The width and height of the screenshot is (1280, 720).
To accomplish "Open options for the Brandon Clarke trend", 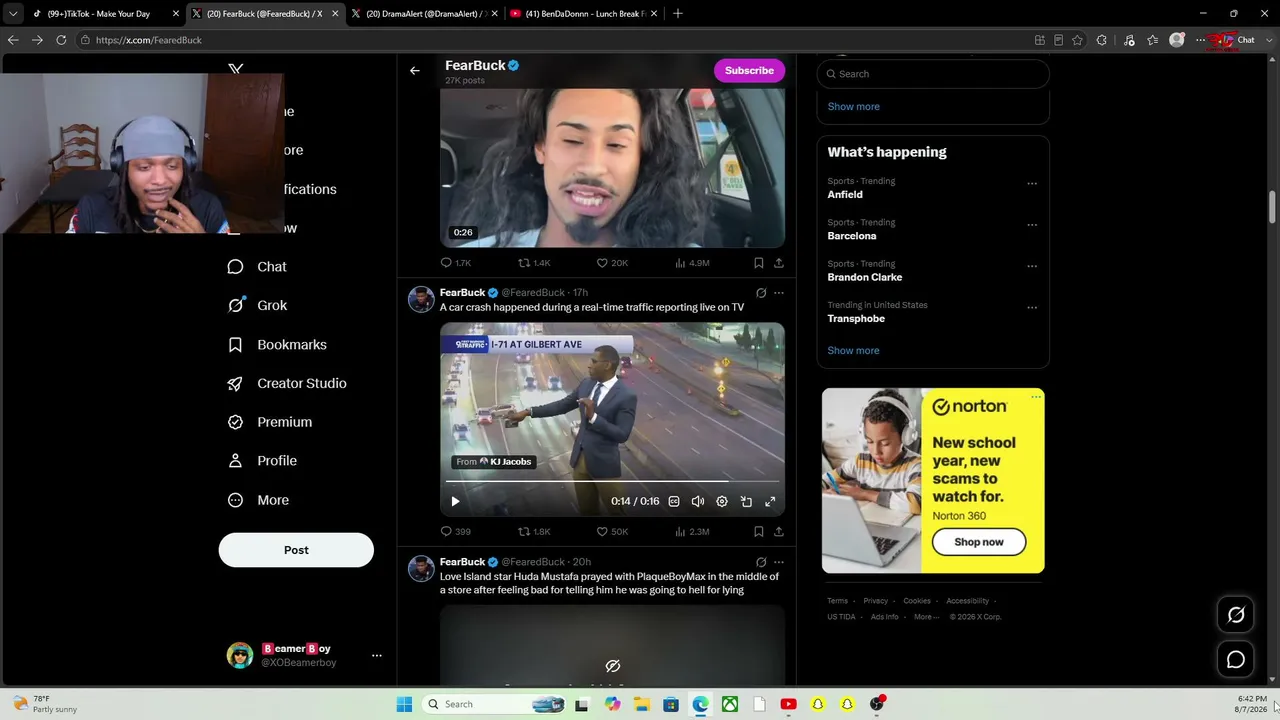I will coord(1032,266).
